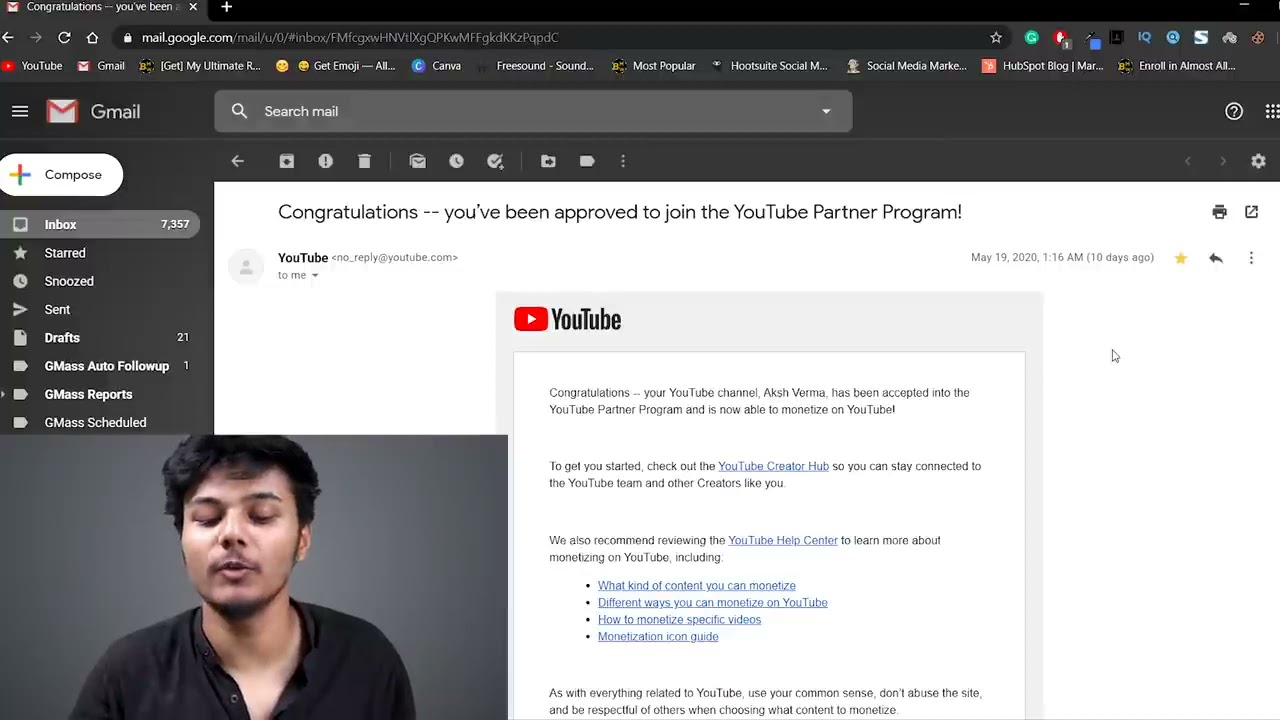
Task: Add email to Tasks
Action: pyautogui.click(x=495, y=161)
